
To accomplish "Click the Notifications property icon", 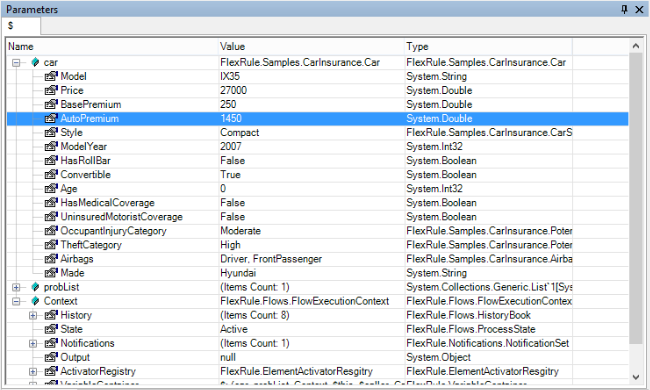I will (51, 344).
